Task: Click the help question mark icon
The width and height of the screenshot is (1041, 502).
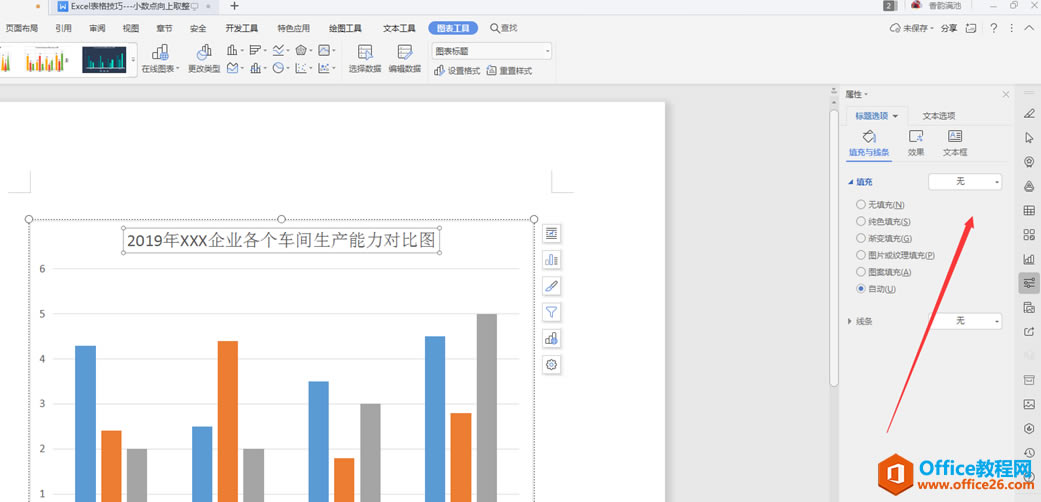Action: [993, 28]
